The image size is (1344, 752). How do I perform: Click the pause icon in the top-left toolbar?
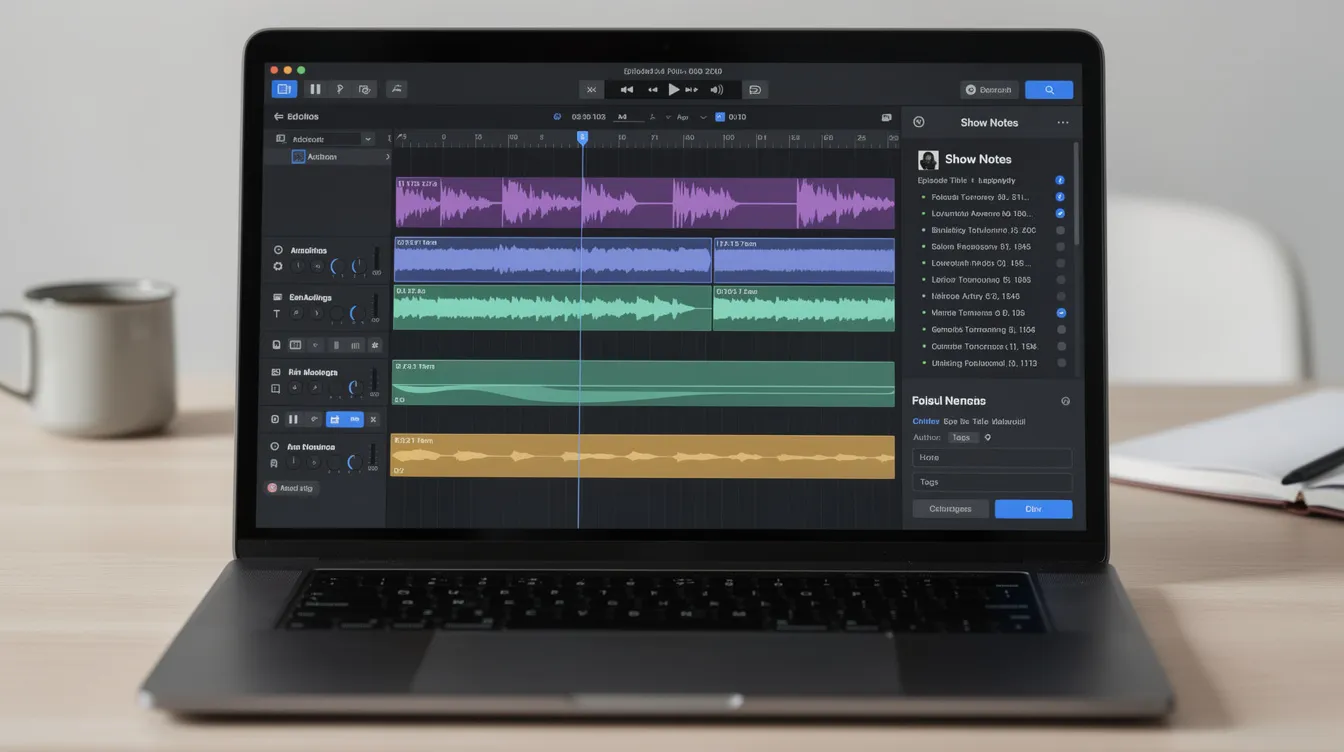pyautogui.click(x=315, y=89)
